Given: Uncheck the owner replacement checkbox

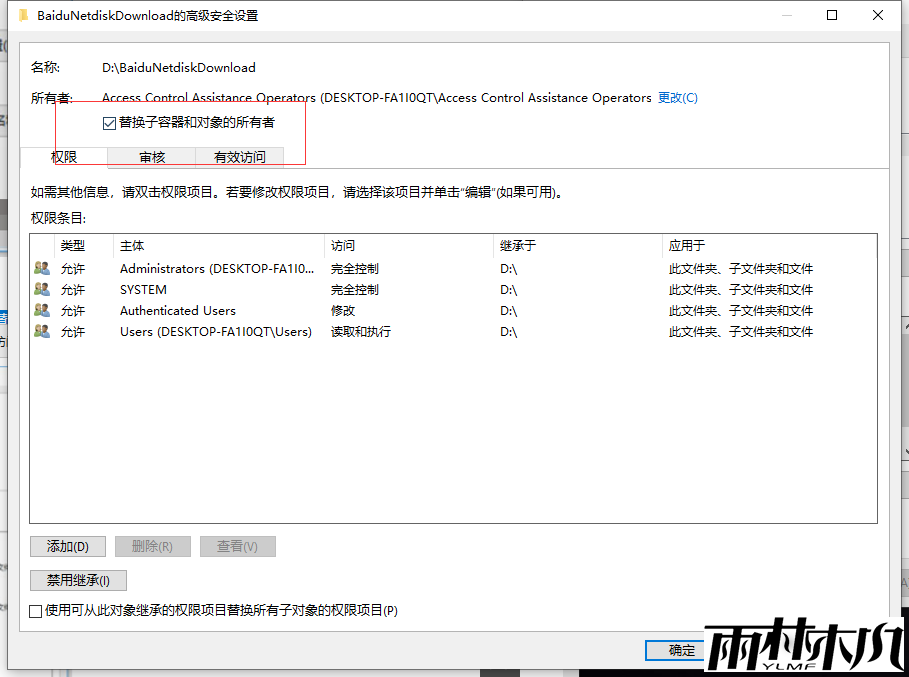Looking at the screenshot, I should click(108, 122).
